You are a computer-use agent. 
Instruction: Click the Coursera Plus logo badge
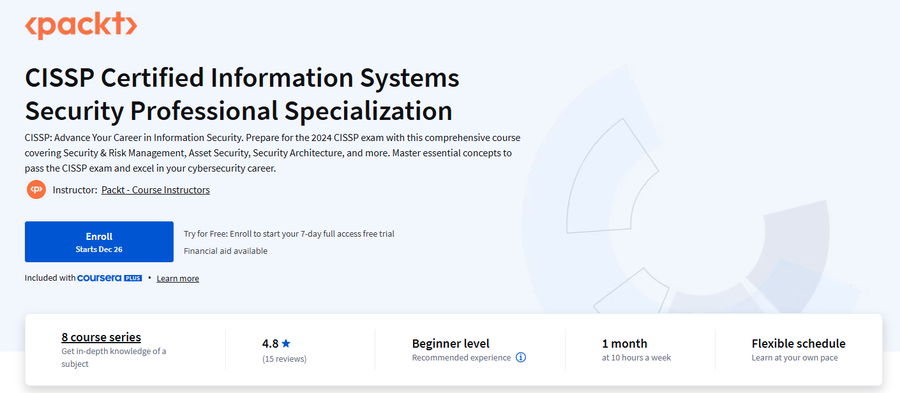coord(109,278)
